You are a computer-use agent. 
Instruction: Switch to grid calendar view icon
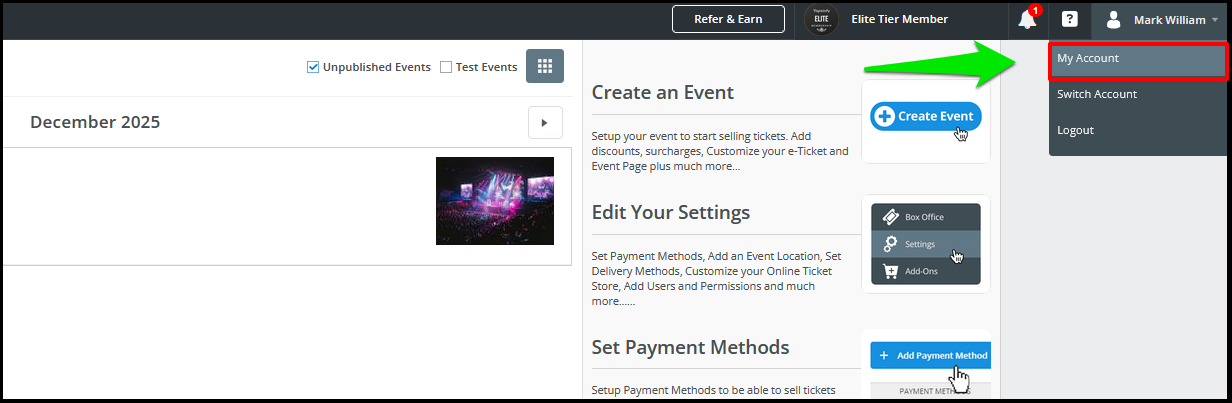[545, 66]
